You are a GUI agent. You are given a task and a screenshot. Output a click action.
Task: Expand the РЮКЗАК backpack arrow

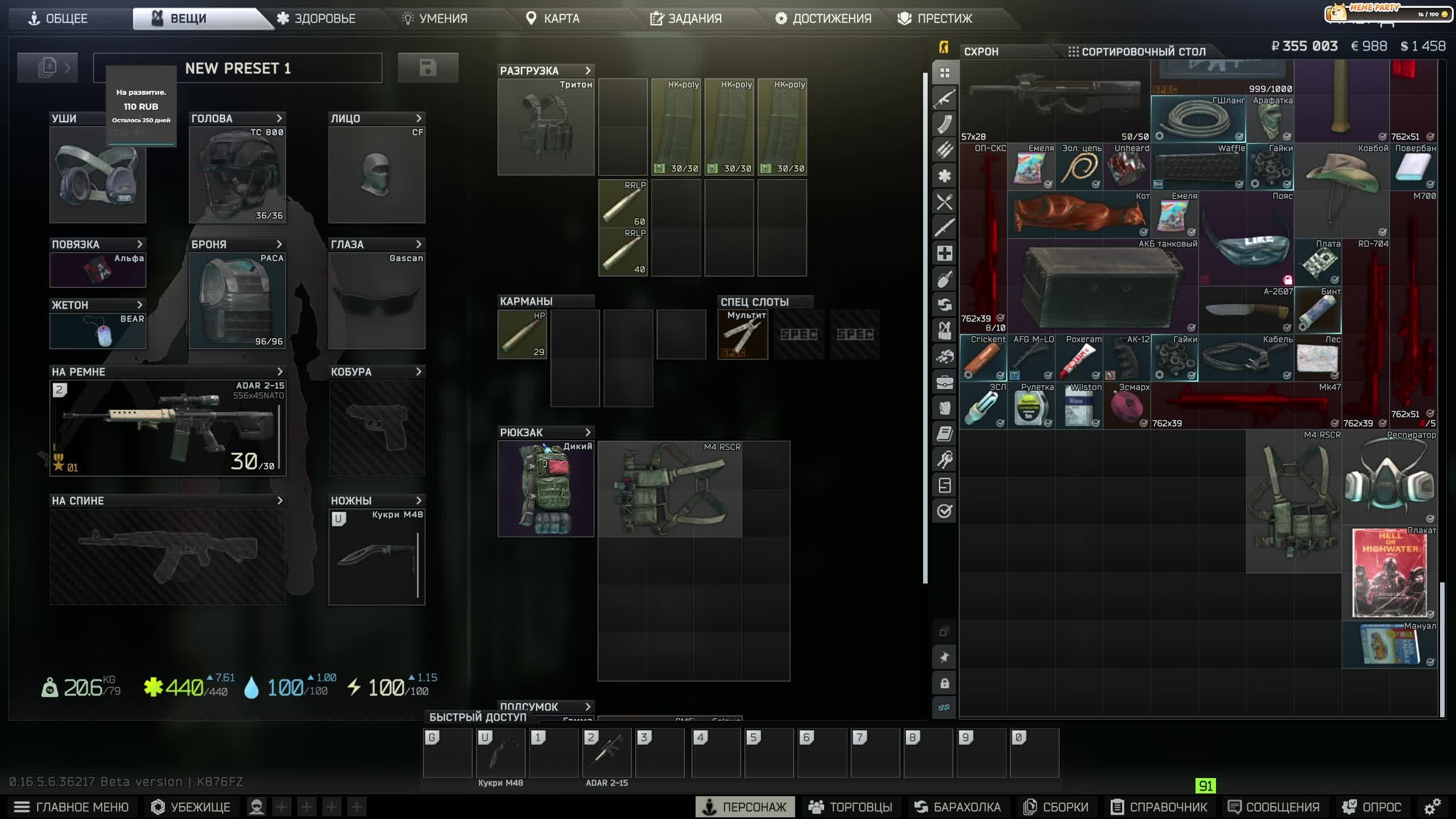588,432
